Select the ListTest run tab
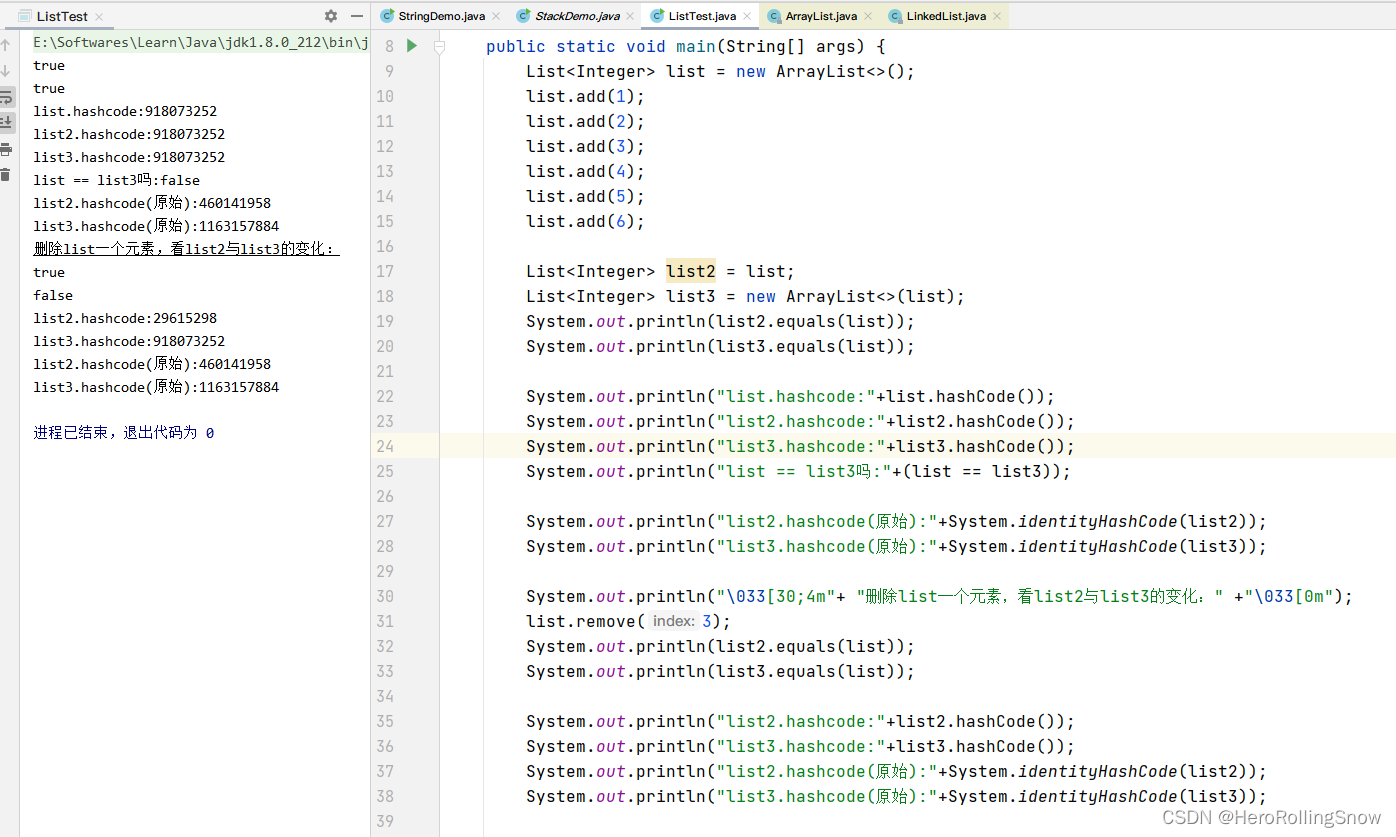 tap(61, 17)
